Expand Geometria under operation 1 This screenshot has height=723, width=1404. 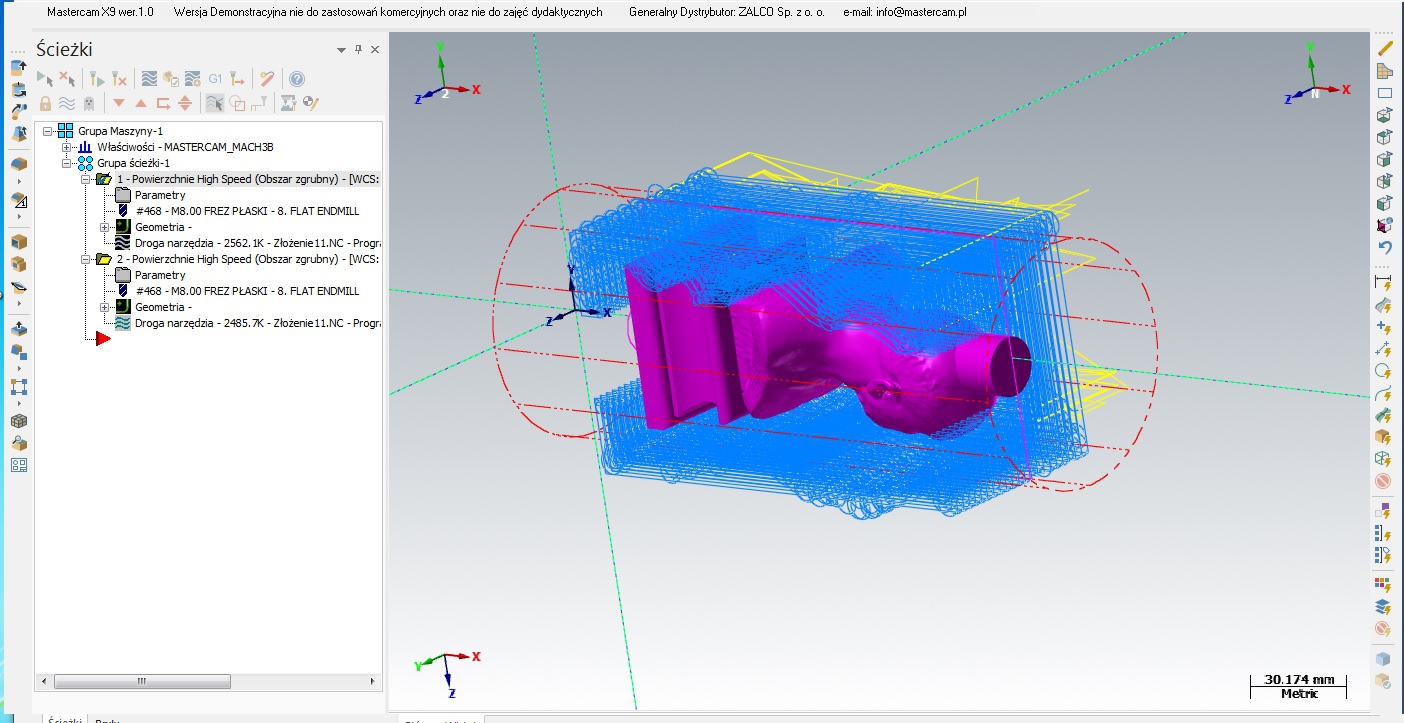pyautogui.click(x=105, y=227)
